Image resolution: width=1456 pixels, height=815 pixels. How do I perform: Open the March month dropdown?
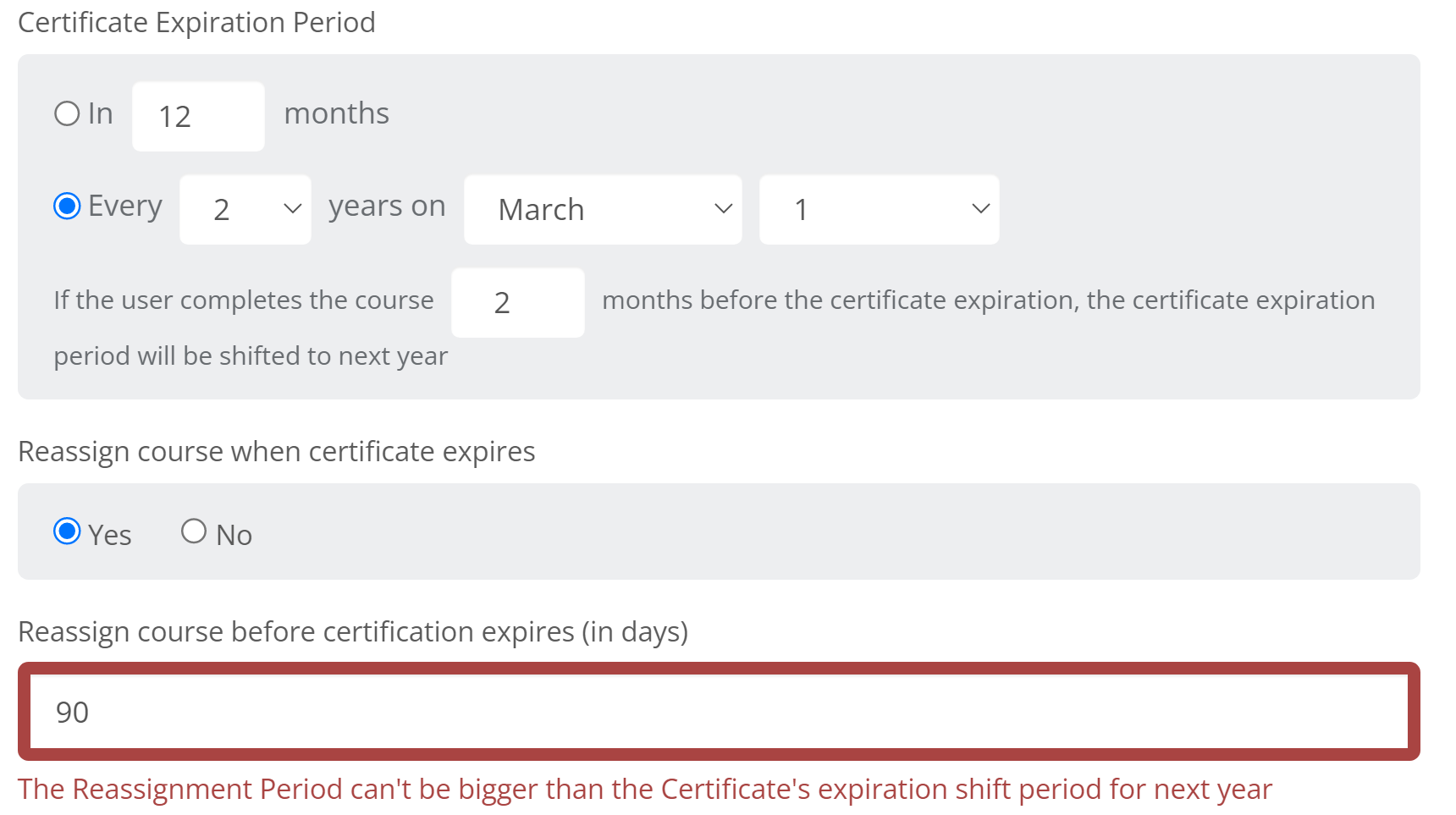(602, 210)
